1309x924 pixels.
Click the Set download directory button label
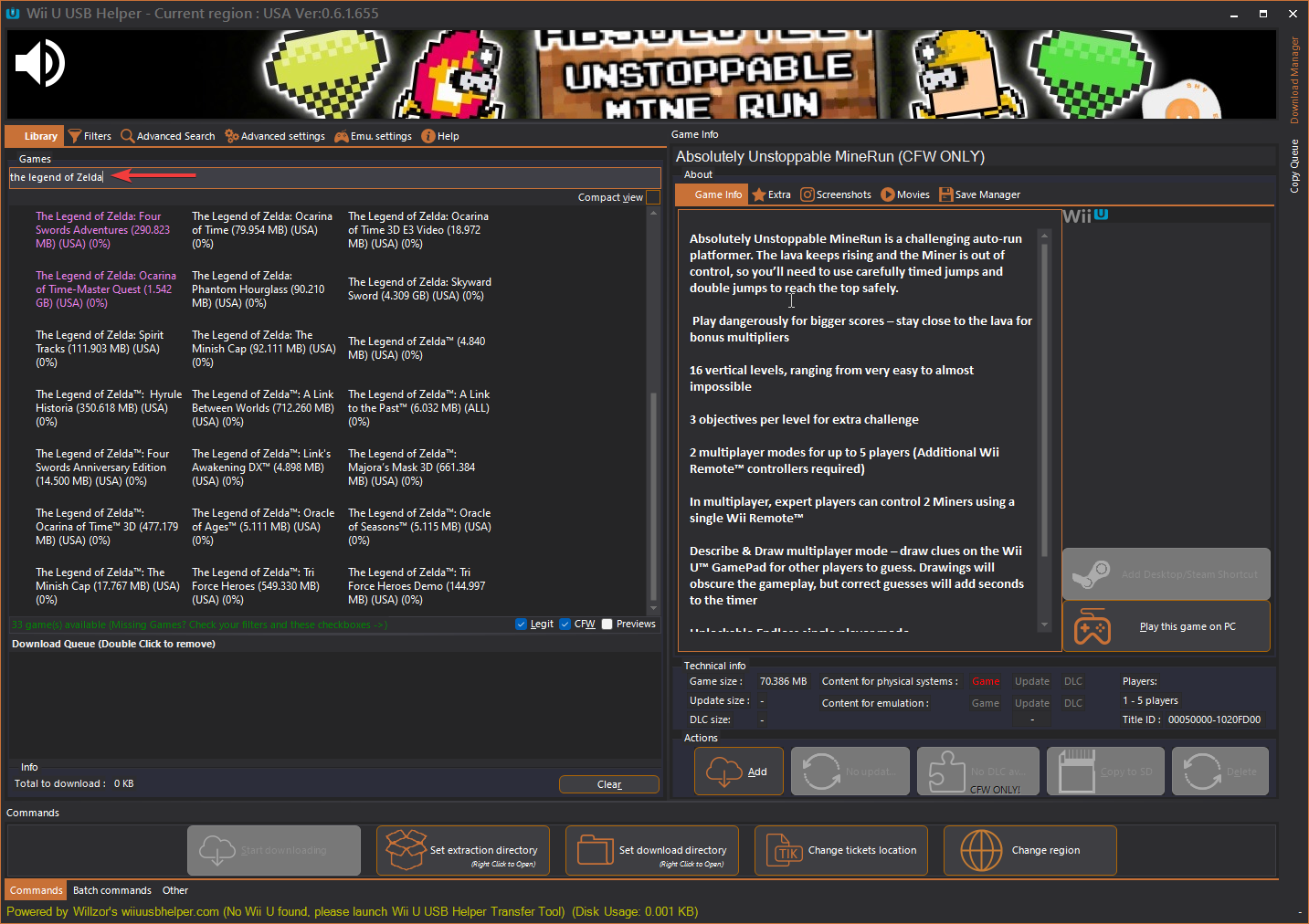(x=673, y=850)
